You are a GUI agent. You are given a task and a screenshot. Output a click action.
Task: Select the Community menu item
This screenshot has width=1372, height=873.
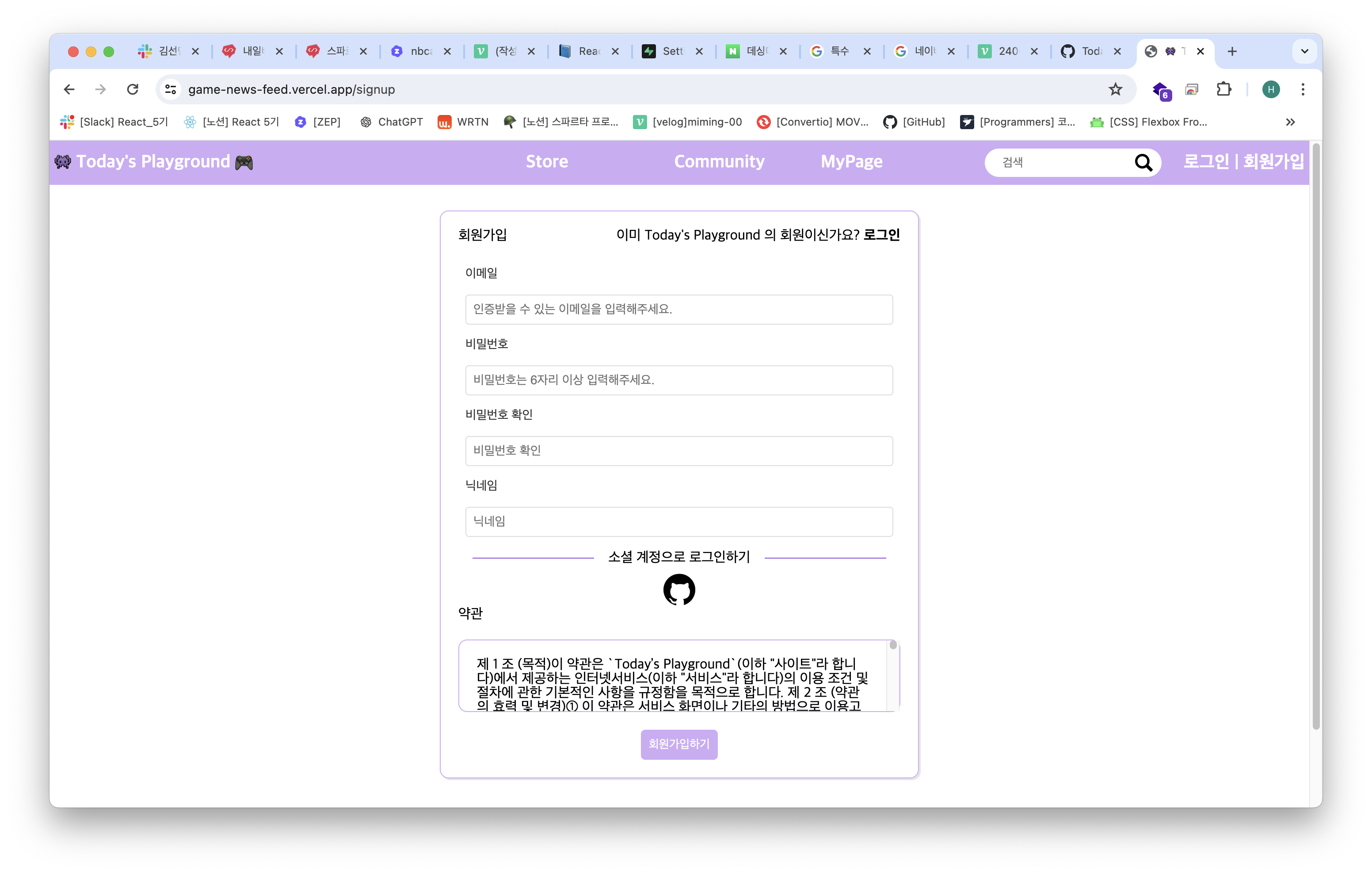click(719, 161)
